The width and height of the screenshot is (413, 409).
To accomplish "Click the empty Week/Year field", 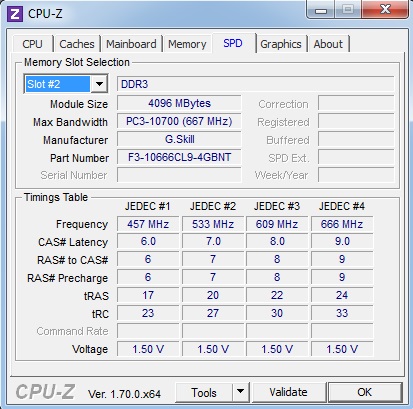I will [x=356, y=175].
